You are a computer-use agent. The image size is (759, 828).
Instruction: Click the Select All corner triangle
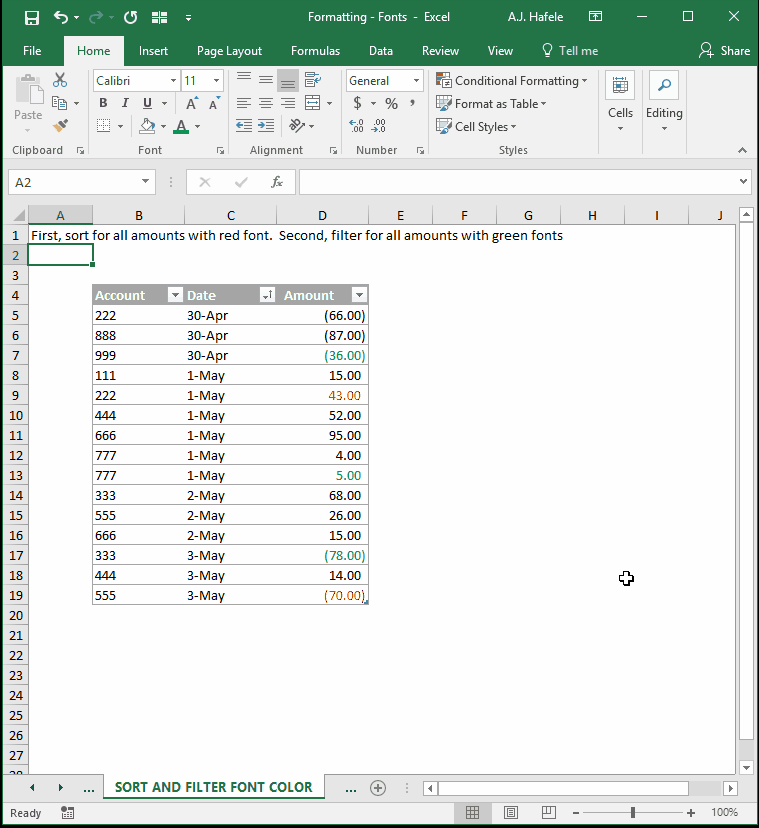[18, 215]
